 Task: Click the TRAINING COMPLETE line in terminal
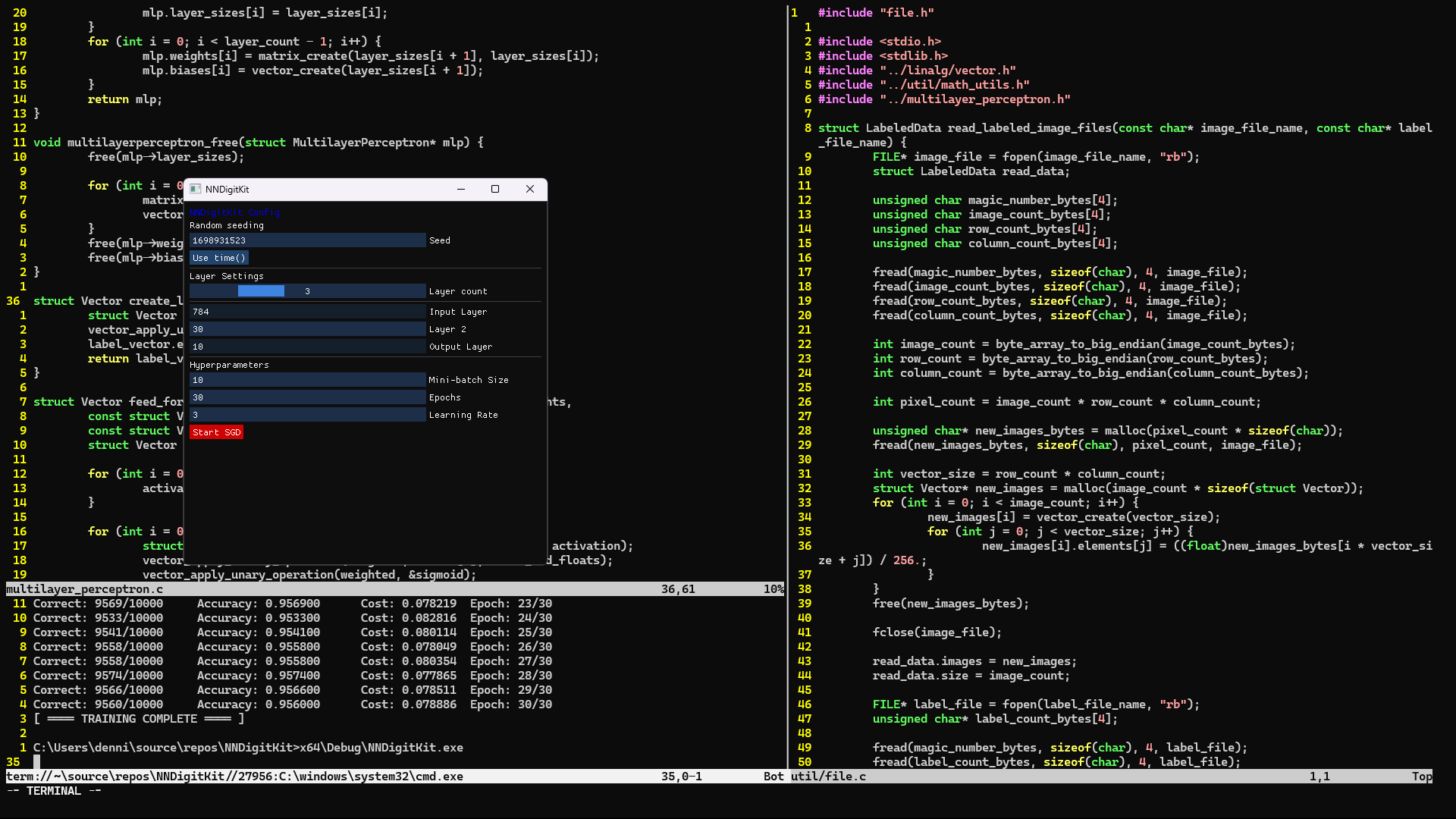(139, 719)
